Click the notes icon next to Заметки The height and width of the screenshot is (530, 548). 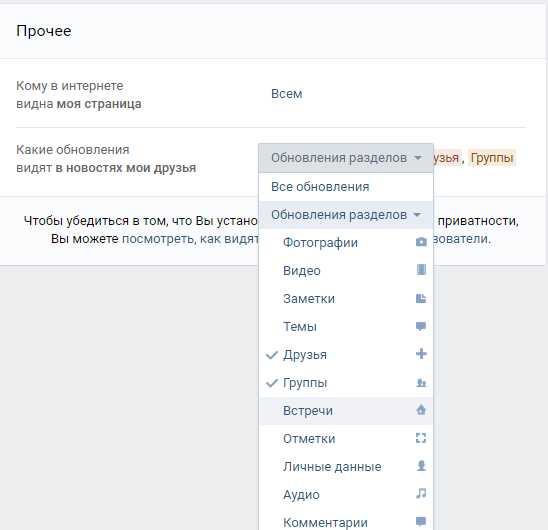pyautogui.click(x=421, y=298)
